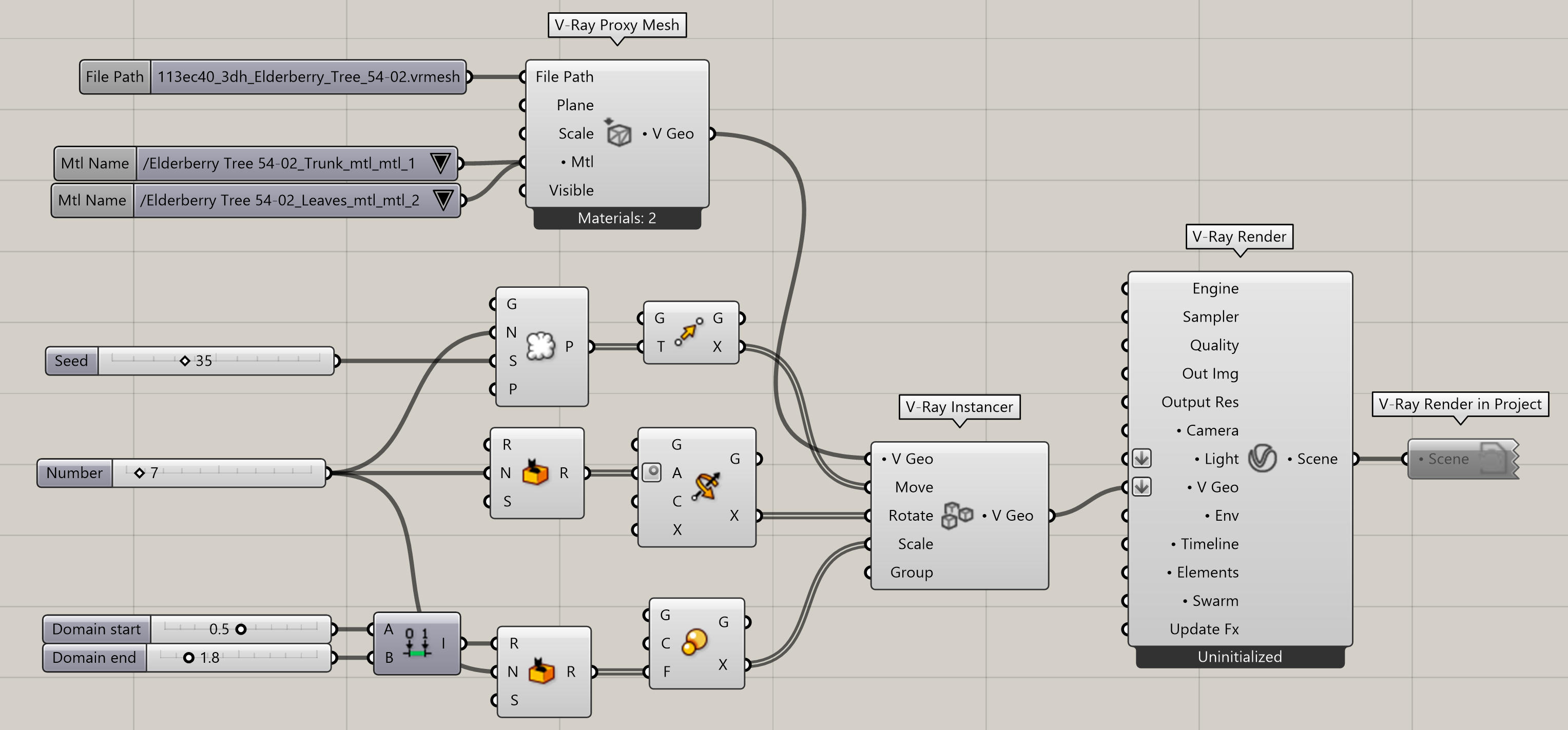Click the Scale input on Proxy Mesh
This screenshot has width=1568, height=730.
coord(576,133)
